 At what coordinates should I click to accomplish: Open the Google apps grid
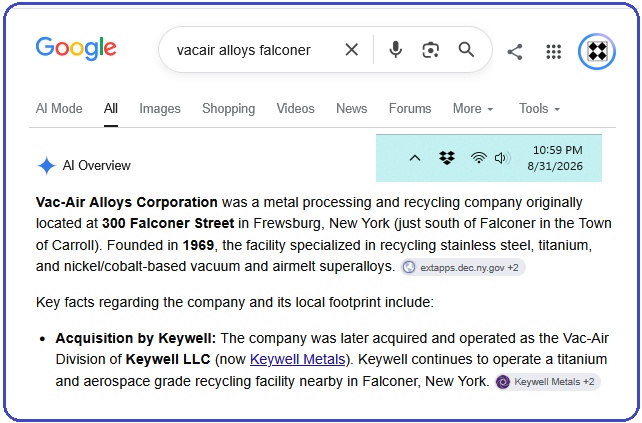point(554,52)
